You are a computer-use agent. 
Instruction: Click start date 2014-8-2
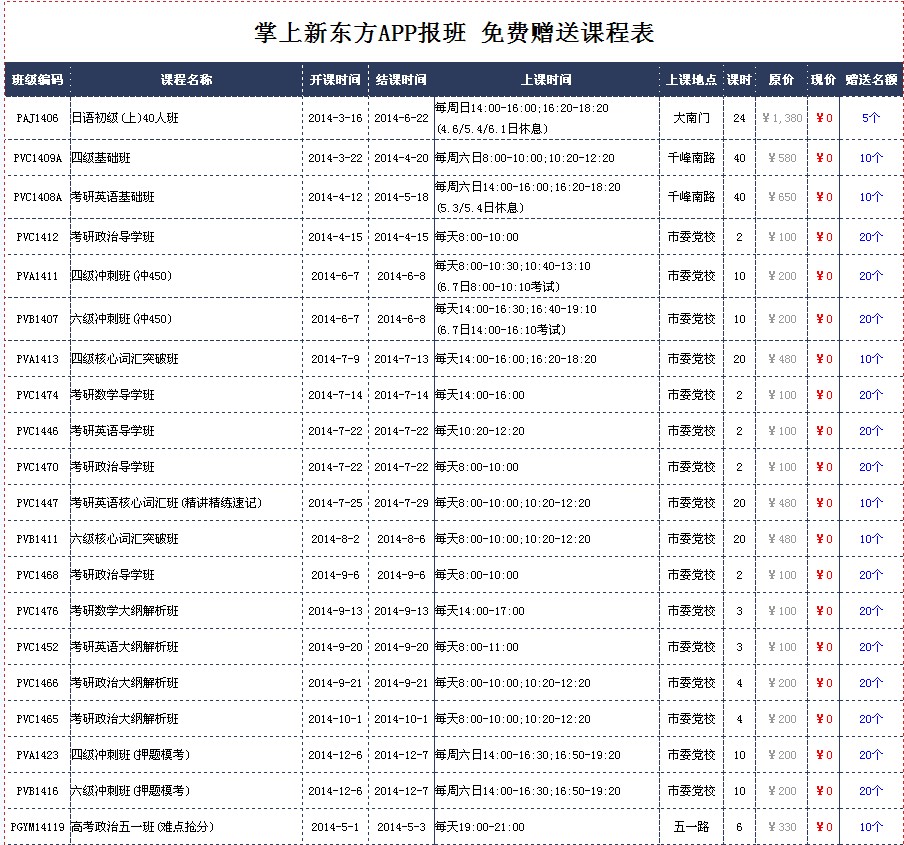335,540
